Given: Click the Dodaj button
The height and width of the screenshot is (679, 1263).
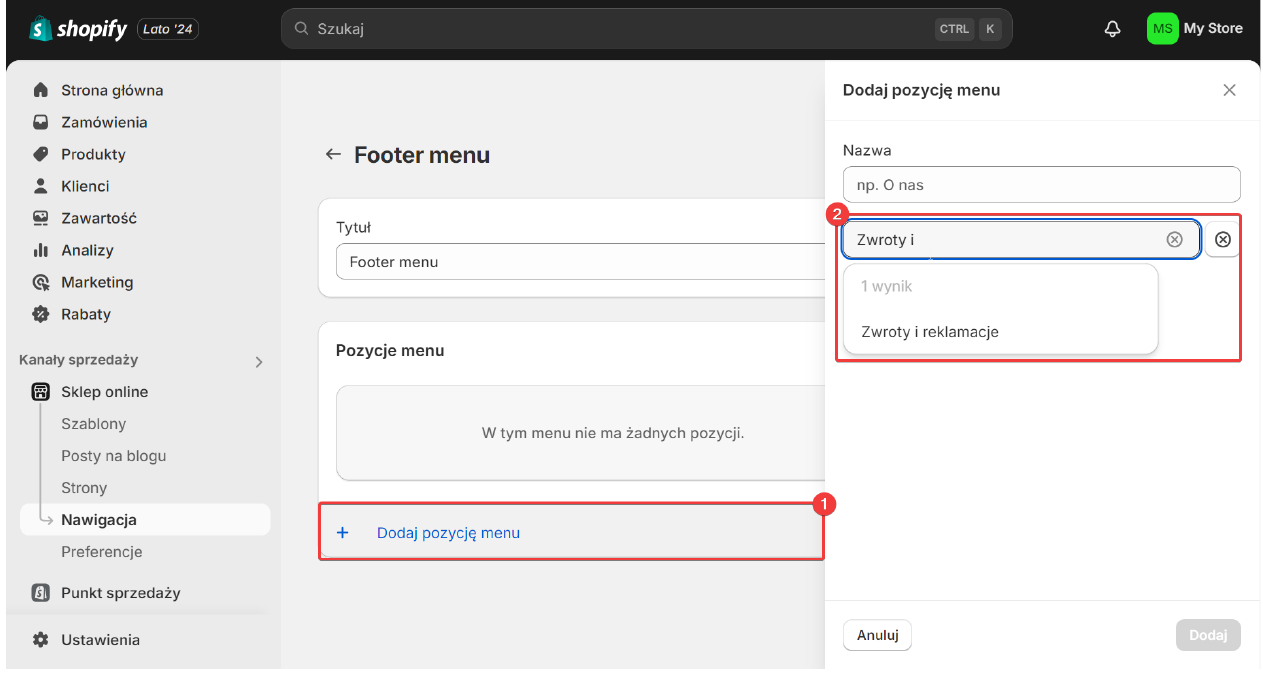Looking at the screenshot, I should (x=1208, y=635).
